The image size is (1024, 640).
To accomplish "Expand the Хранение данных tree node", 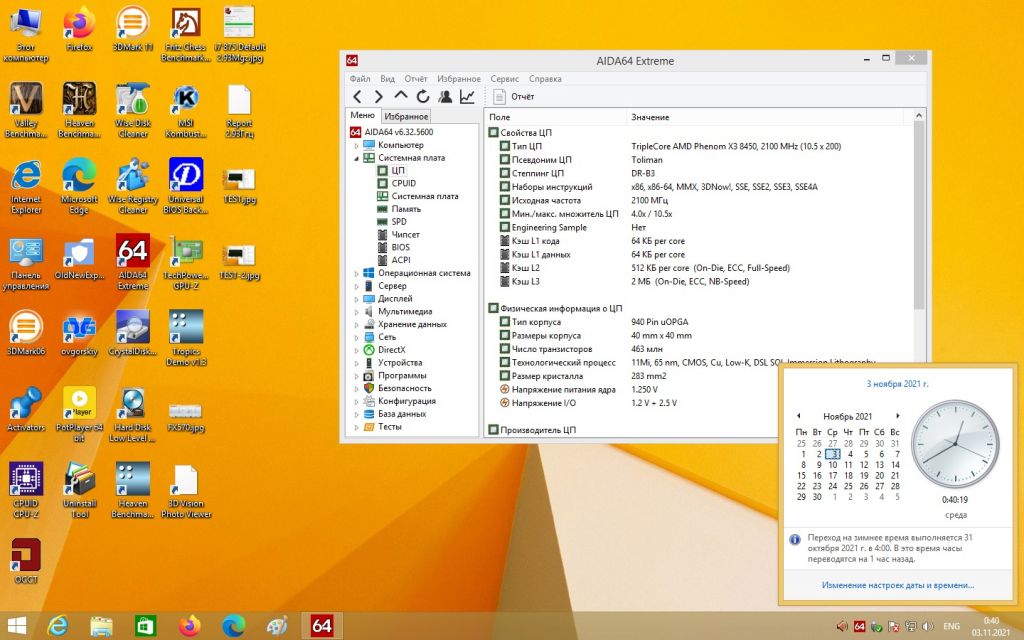I will click(357, 325).
